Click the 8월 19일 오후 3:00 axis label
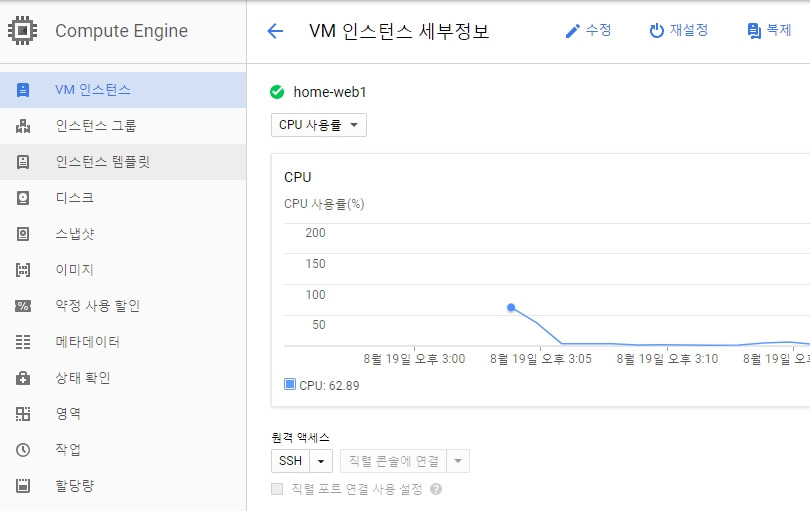Viewport: 810px width, 511px height. [414, 359]
